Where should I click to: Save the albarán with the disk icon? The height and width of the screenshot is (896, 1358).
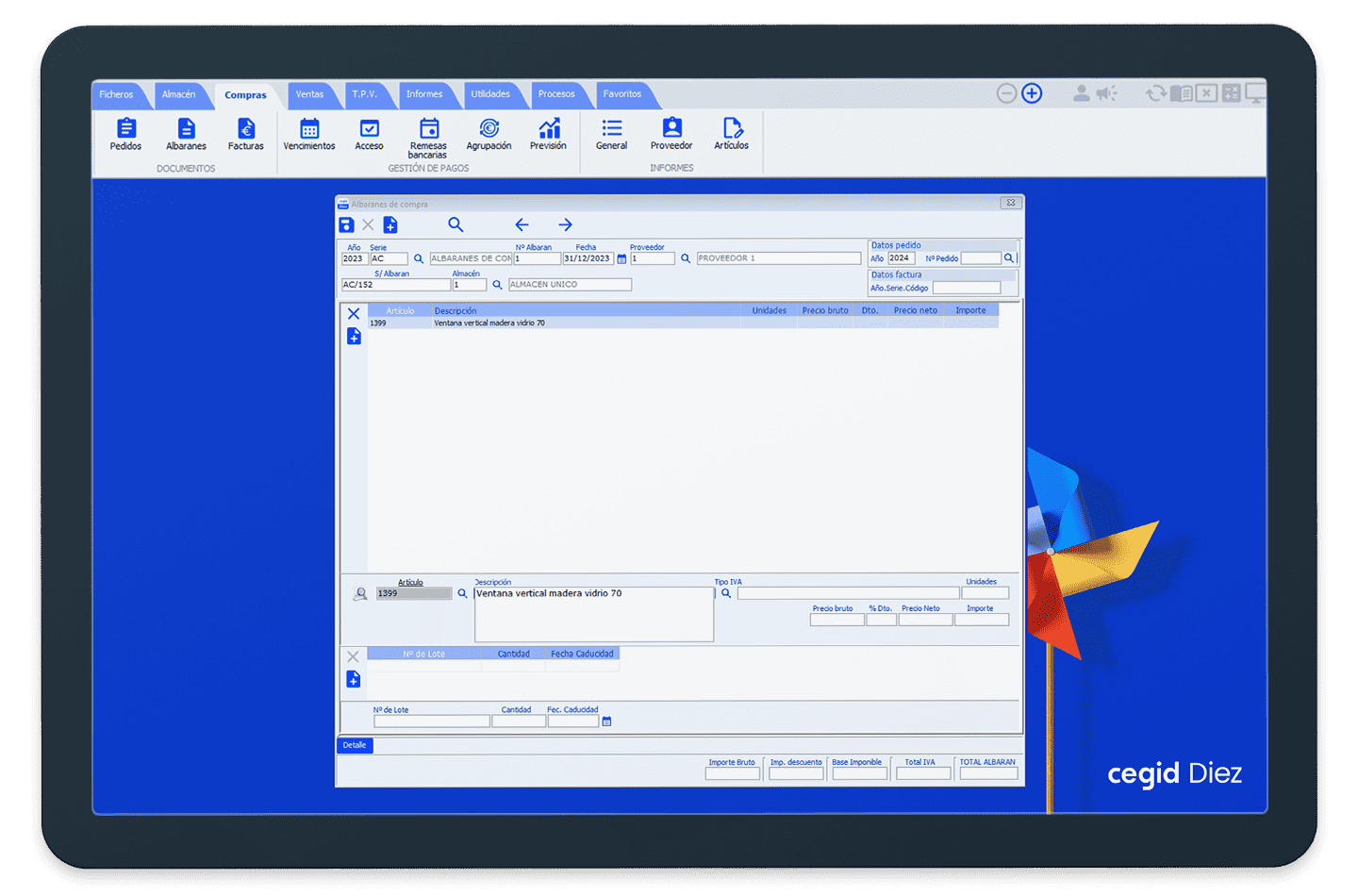(346, 224)
